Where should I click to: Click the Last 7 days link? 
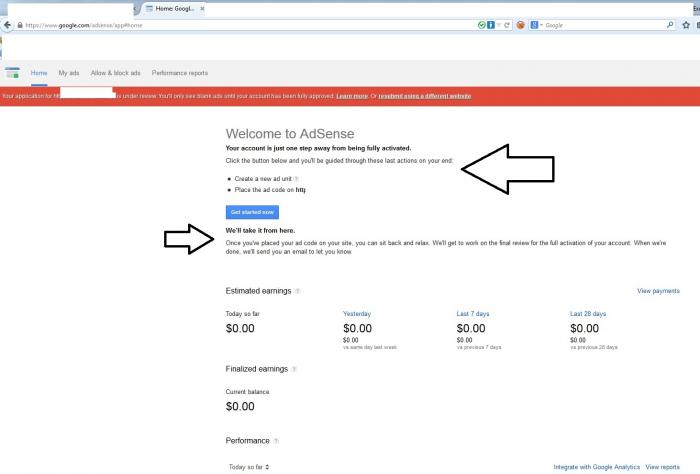click(473, 314)
